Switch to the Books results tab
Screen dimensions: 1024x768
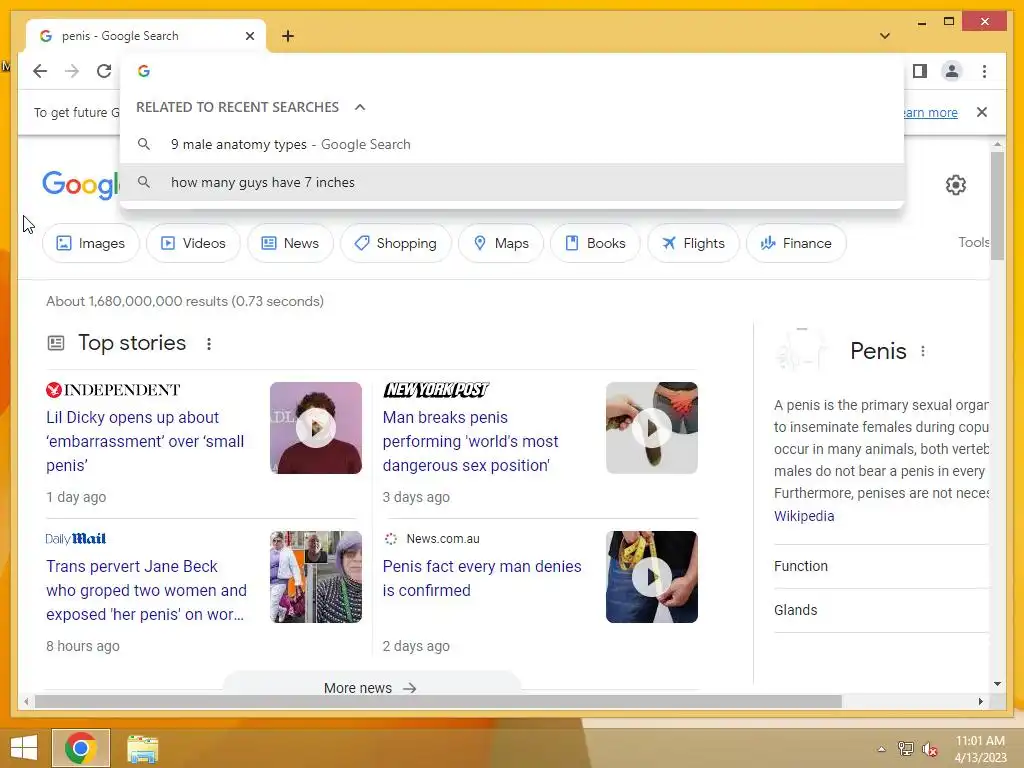point(595,243)
